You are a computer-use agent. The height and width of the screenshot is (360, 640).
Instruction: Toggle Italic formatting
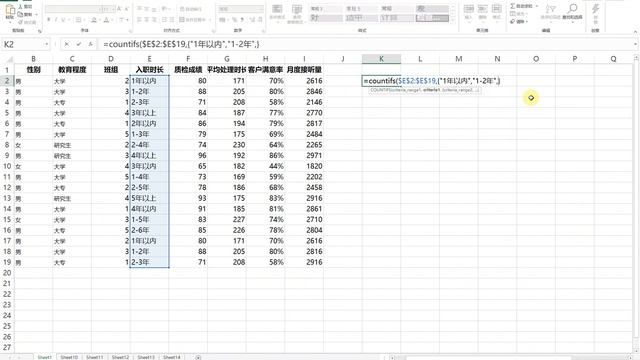pos(56,20)
